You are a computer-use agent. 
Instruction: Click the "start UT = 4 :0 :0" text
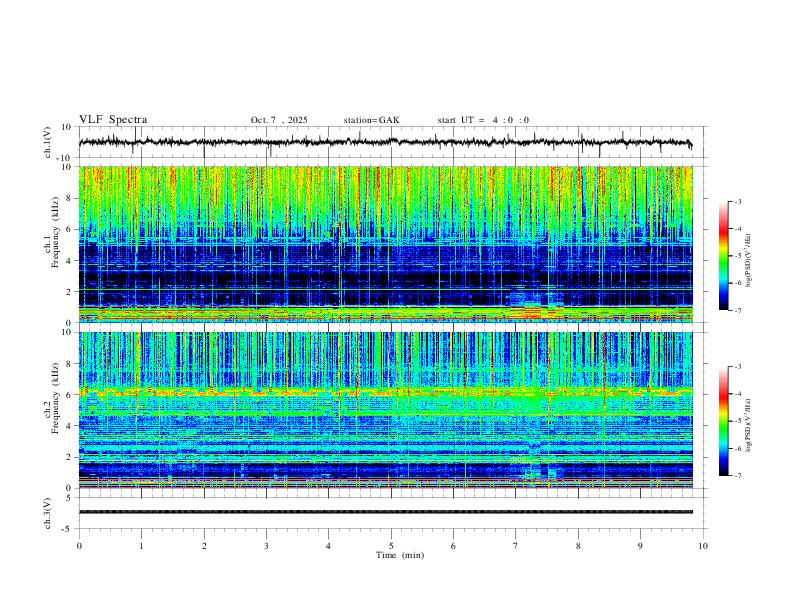(x=483, y=120)
